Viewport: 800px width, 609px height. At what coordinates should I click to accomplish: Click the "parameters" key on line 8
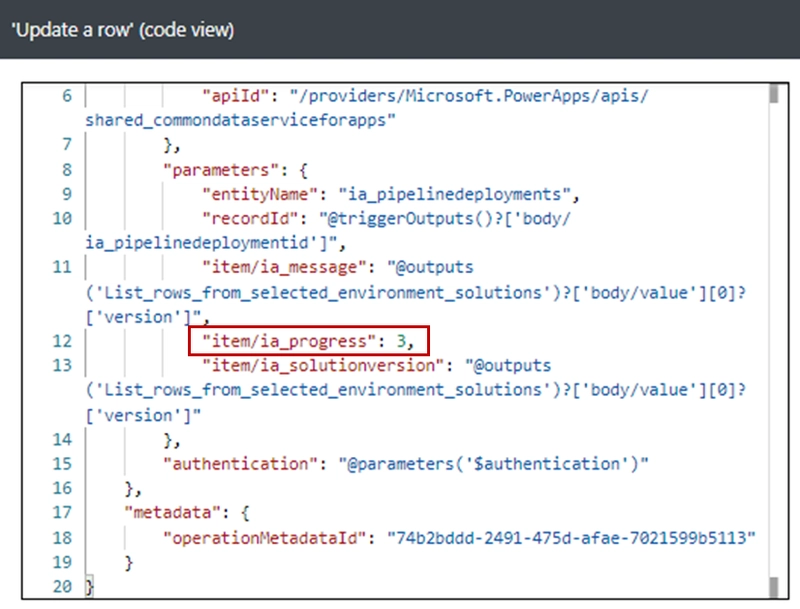coord(212,170)
